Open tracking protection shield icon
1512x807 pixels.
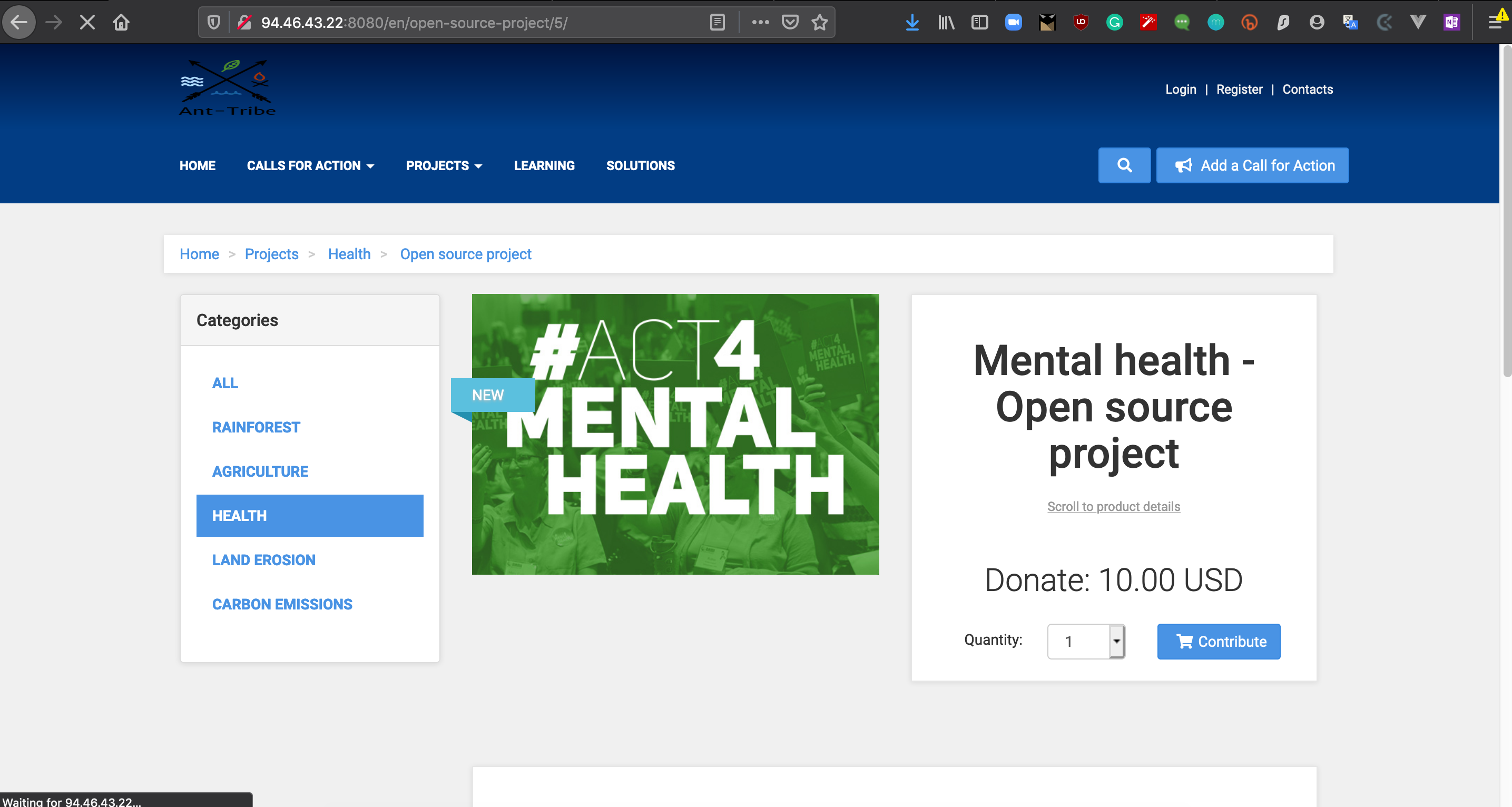tap(214, 23)
